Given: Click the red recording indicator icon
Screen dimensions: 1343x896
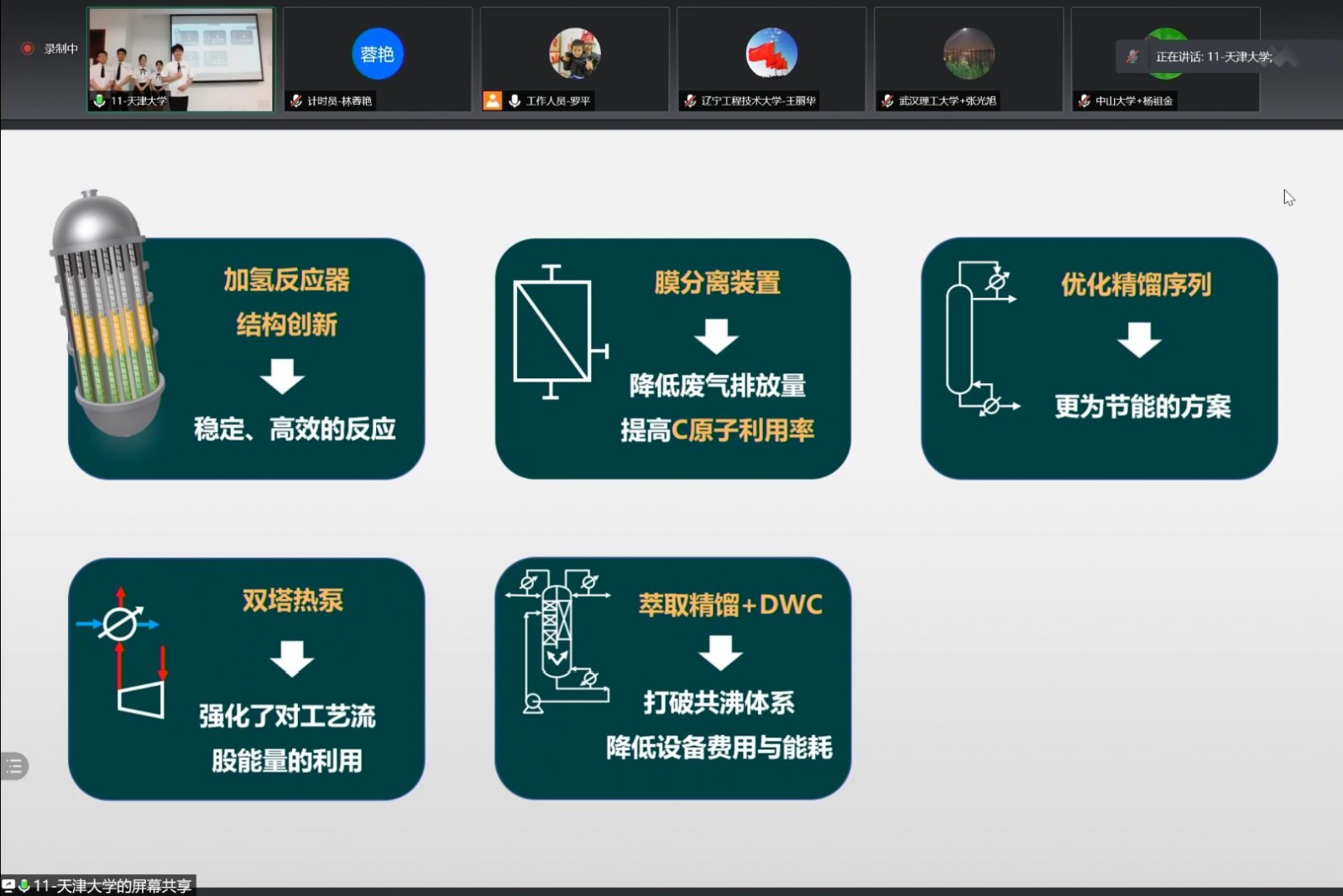Looking at the screenshot, I should [27, 49].
